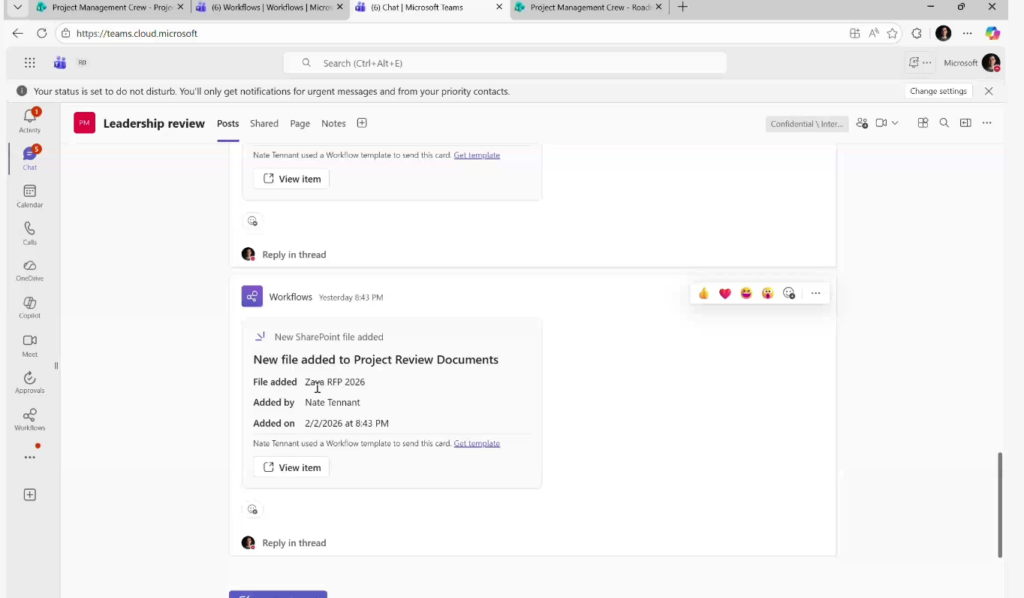Click View item on Zava RFP card
Image resolution: width=1024 pixels, height=598 pixels.
point(291,467)
